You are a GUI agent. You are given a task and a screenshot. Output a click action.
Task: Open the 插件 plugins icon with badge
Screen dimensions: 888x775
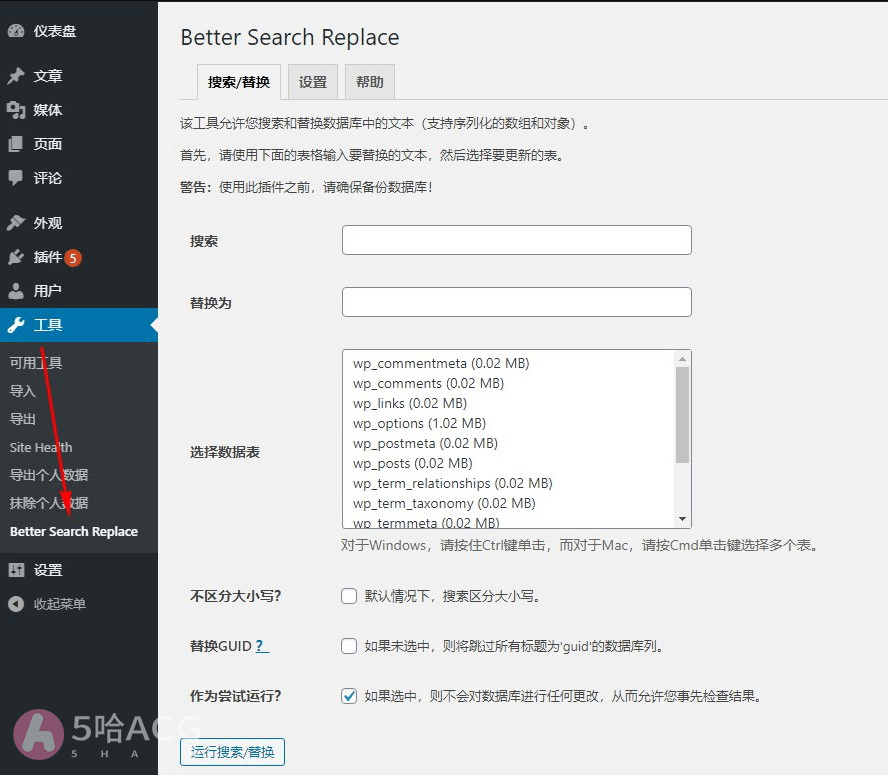[x=18, y=257]
